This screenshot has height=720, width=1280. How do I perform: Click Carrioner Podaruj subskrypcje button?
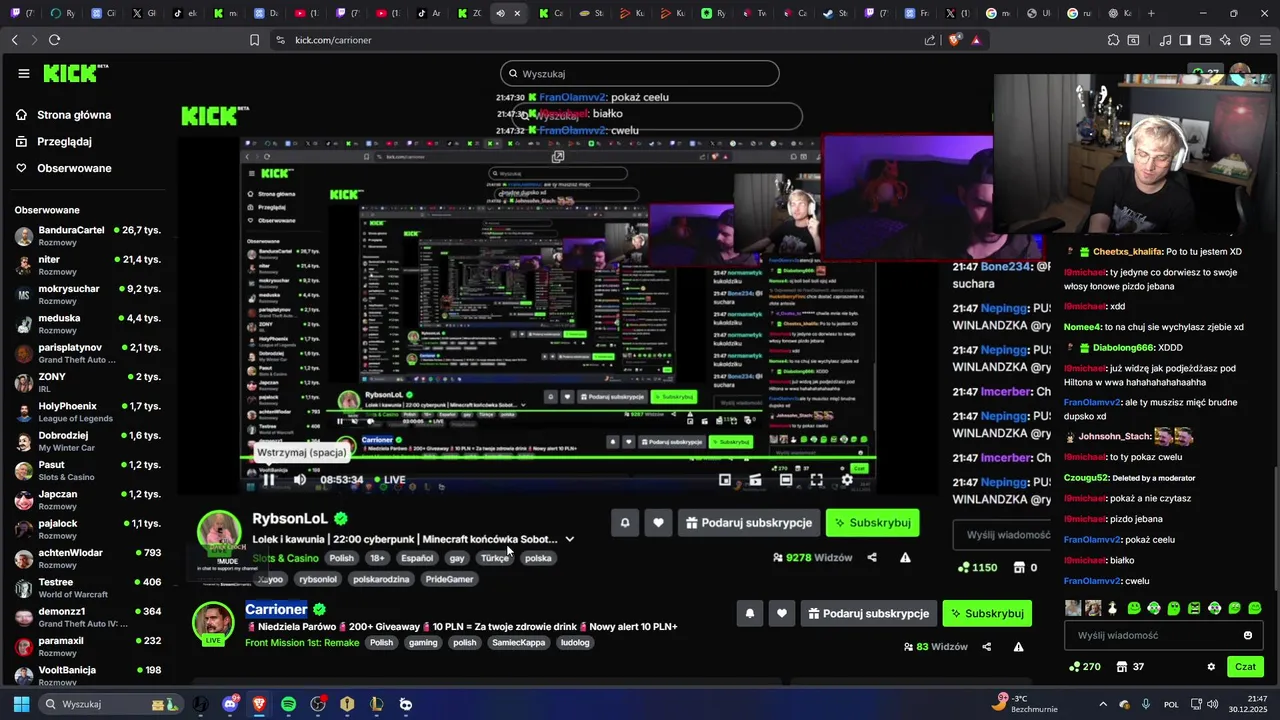868,614
